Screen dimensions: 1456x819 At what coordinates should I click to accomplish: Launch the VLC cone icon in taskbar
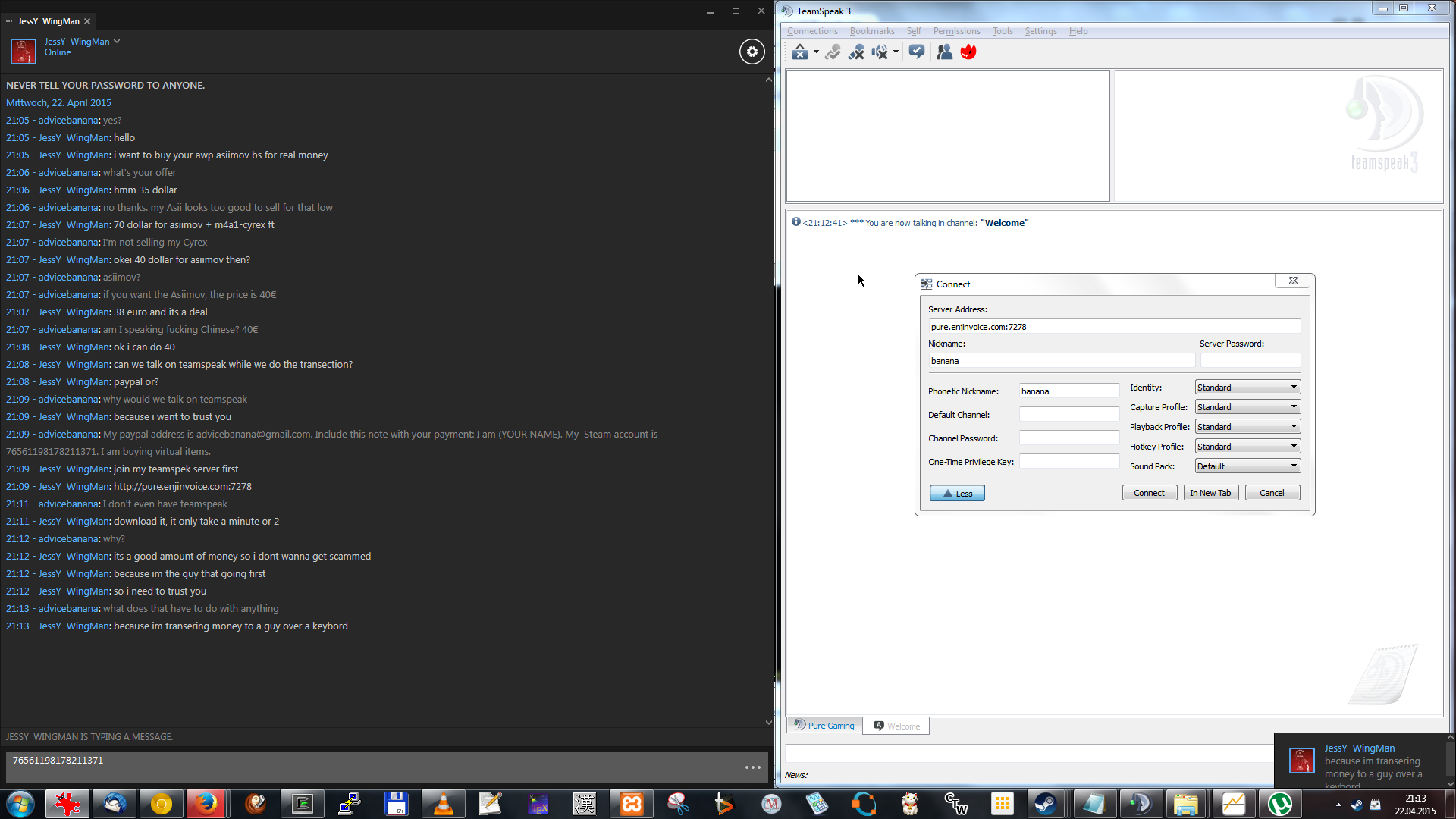click(443, 803)
